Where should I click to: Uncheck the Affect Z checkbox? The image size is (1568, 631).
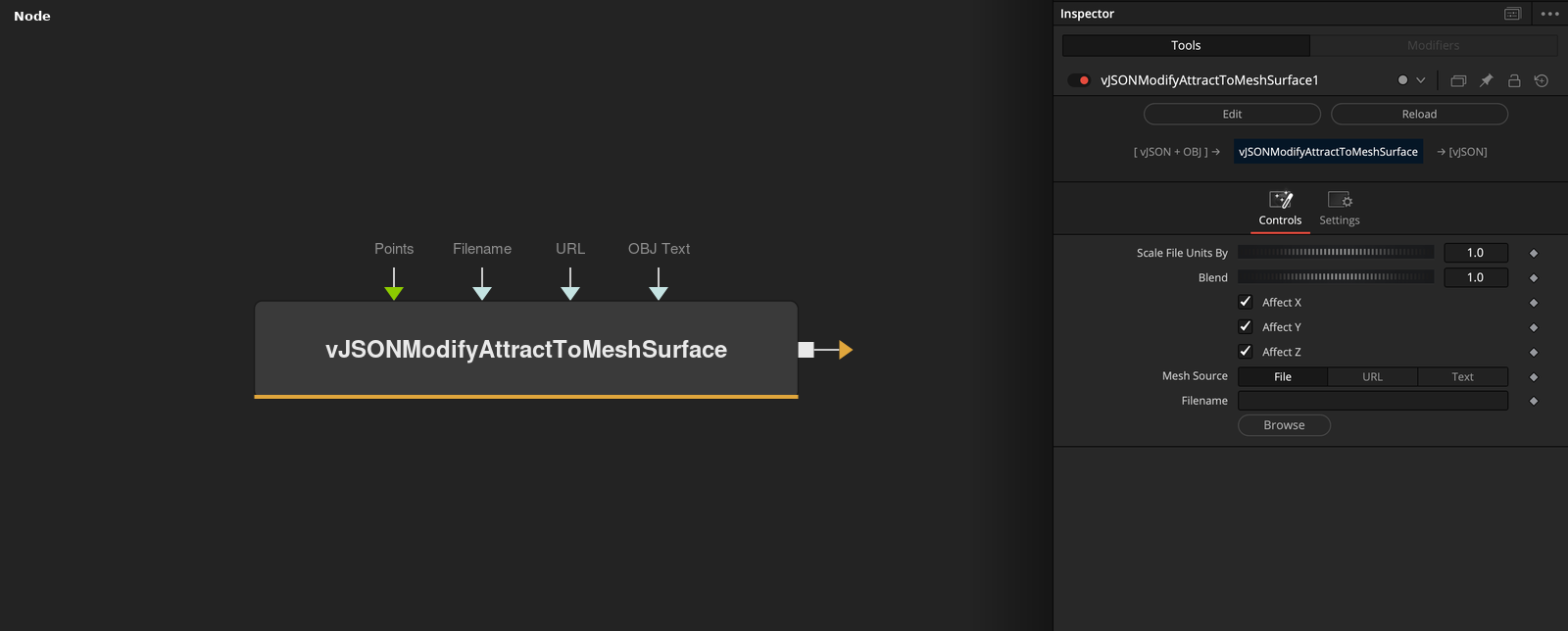point(1246,351)
